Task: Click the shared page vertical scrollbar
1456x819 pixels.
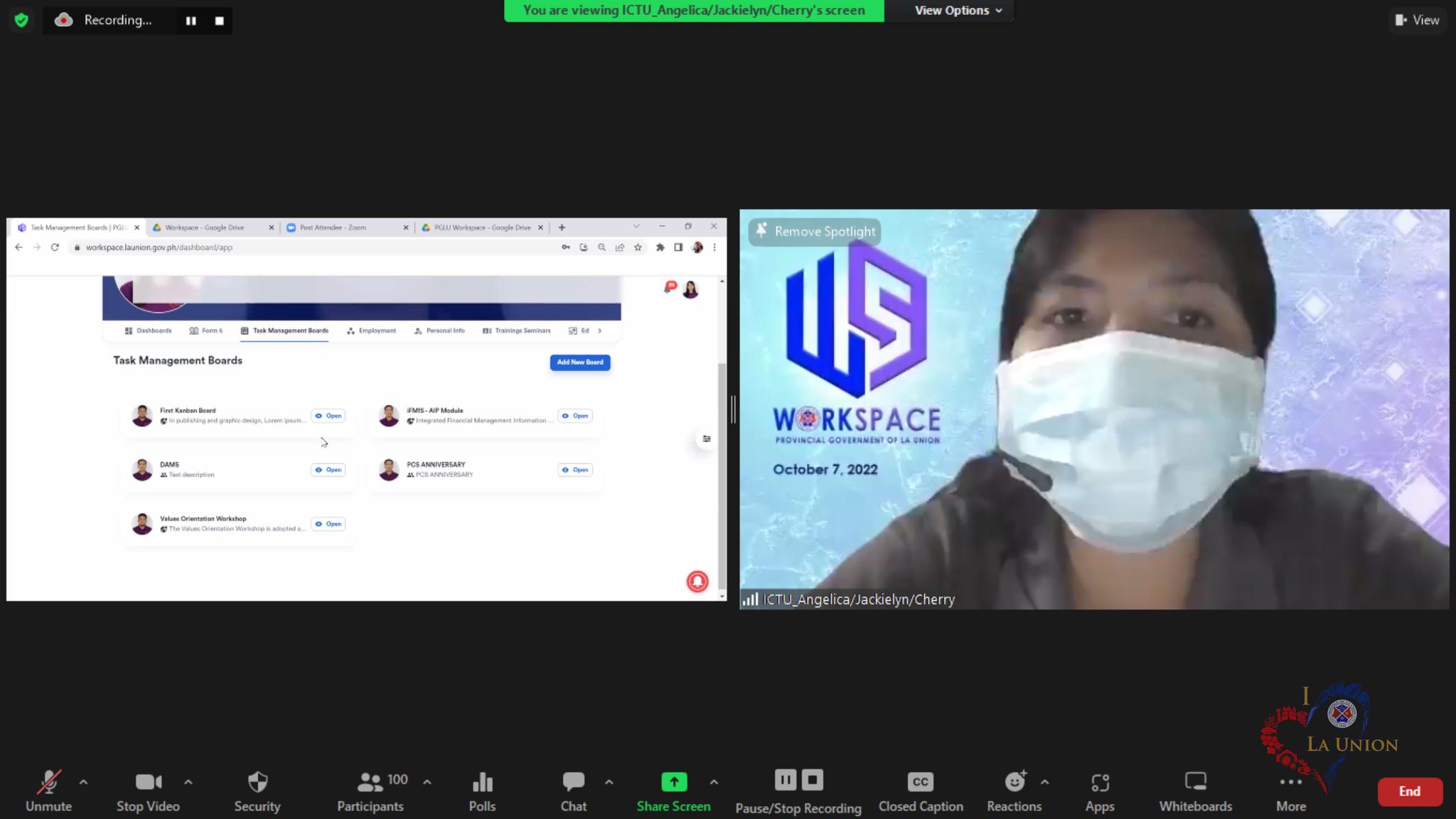Action: click(x=722, y=476)
